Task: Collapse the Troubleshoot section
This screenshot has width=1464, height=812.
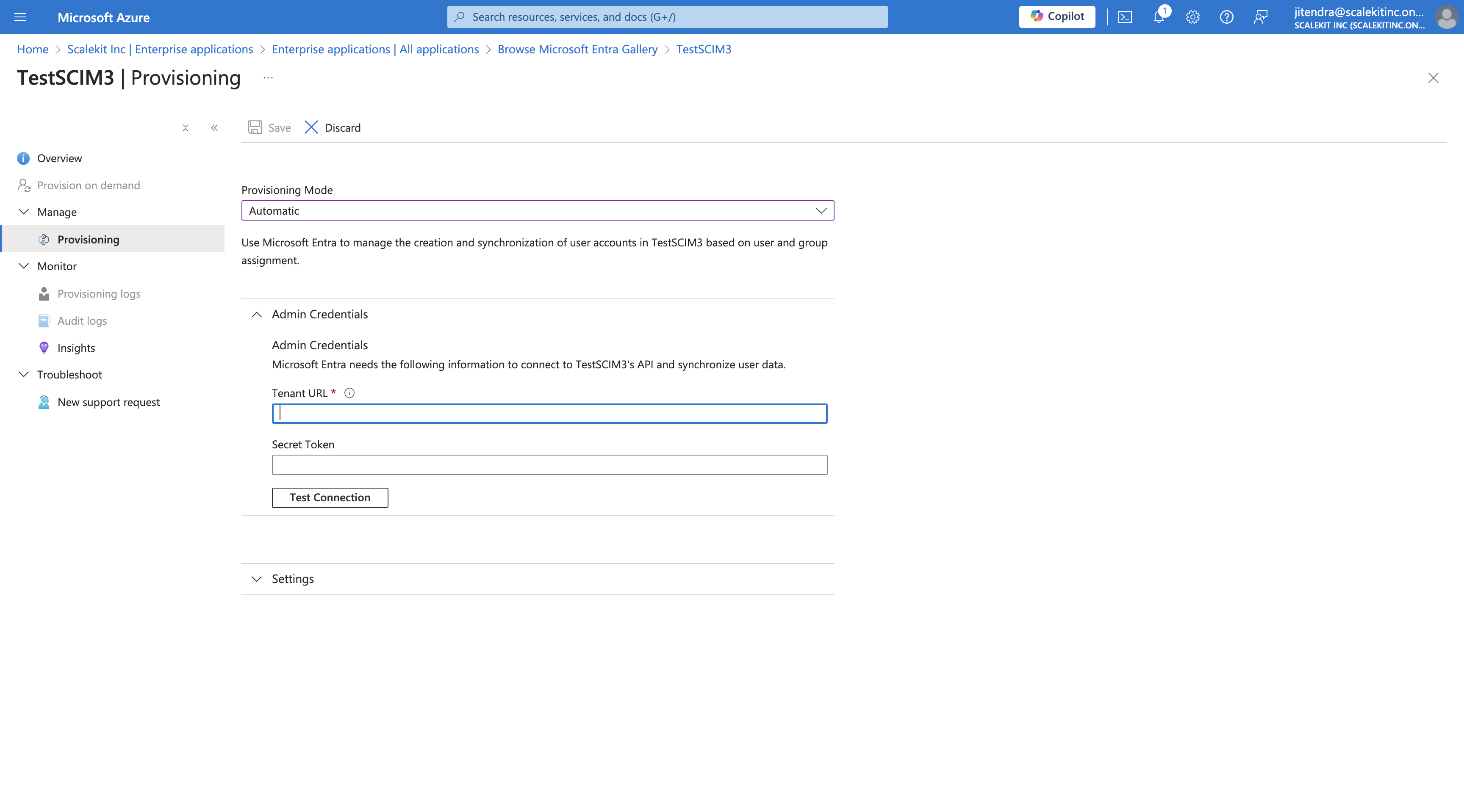Action: [x=23, y=374]
